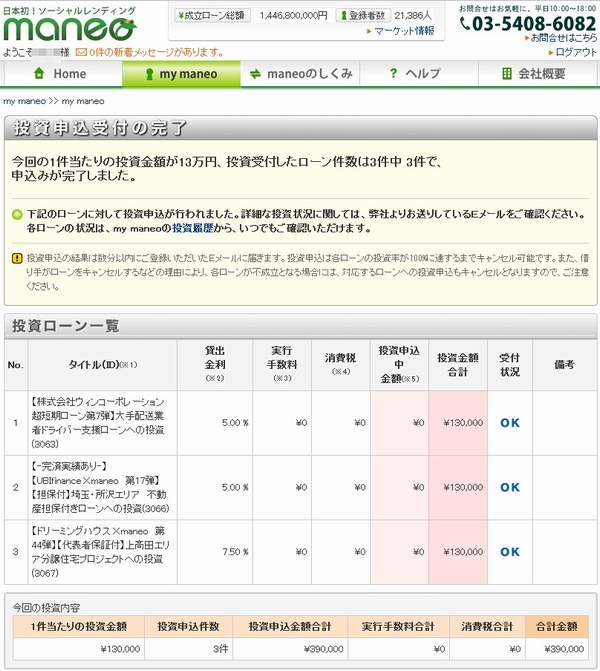
Task: Click the 備考 column header
Action: point(564,365)
